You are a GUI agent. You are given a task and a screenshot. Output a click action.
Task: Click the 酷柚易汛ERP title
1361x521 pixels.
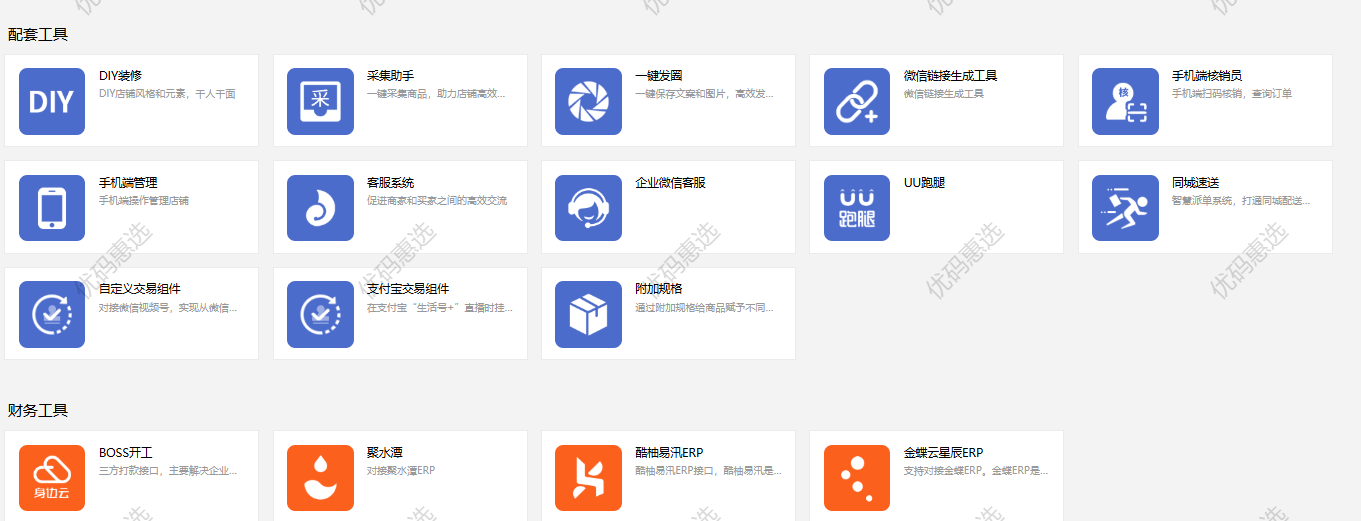pyautogui.click(x=669, y=453)
